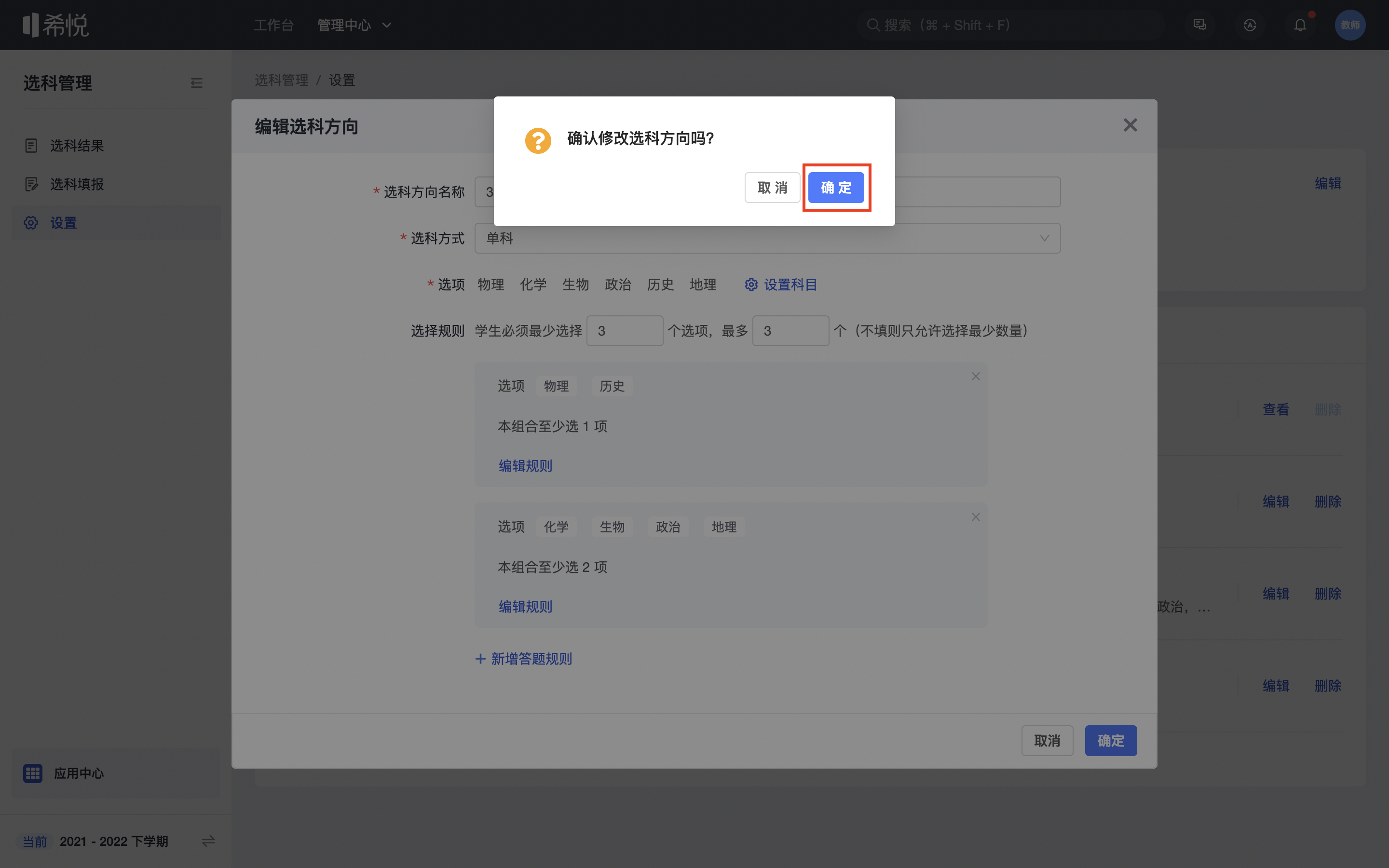The height and width of the screenshot is (868, 1389).
Task: Open the 工作台 tab
Action: 274,25
